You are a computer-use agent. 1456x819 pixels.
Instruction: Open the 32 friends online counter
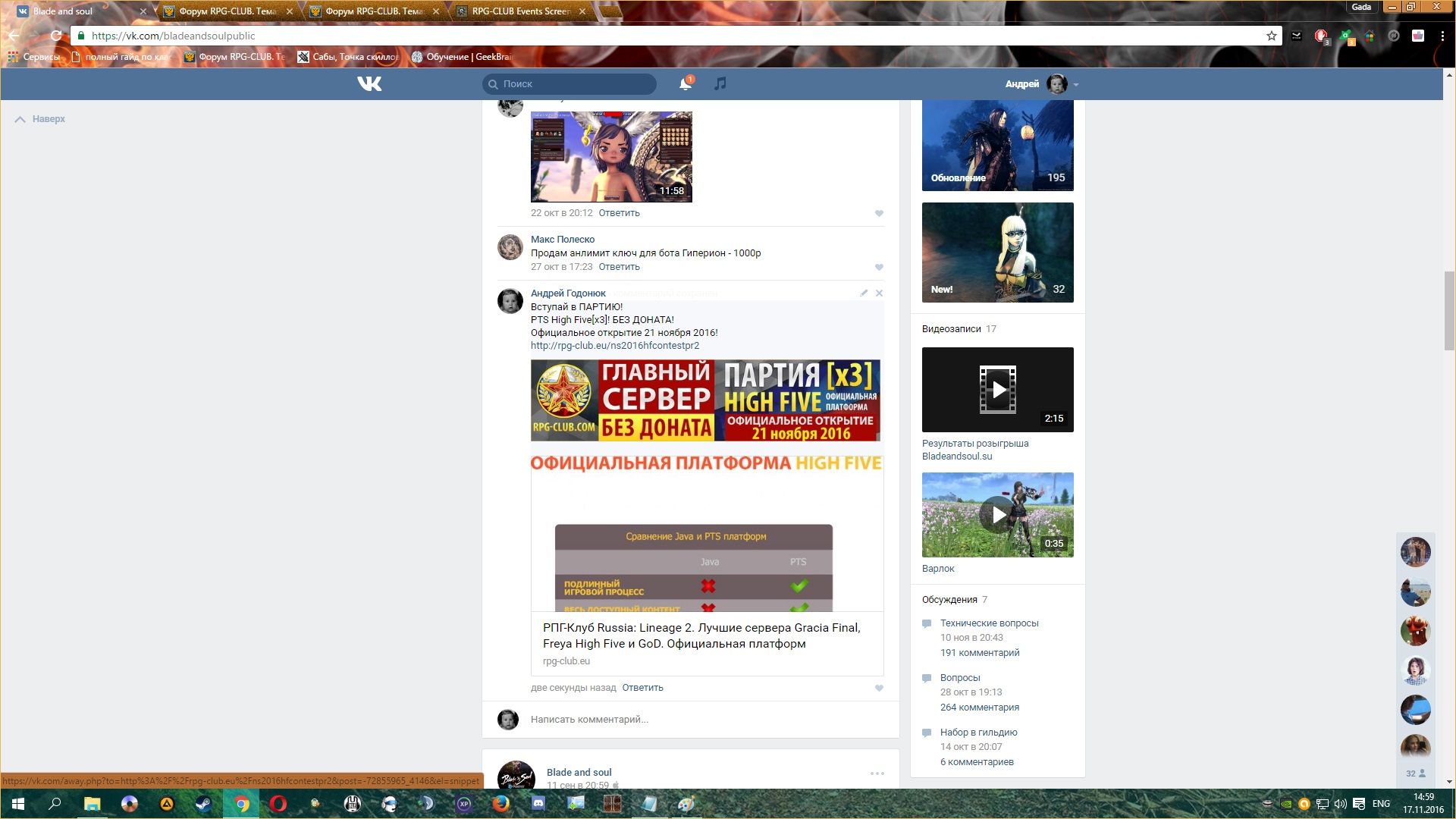[1415, 773]
